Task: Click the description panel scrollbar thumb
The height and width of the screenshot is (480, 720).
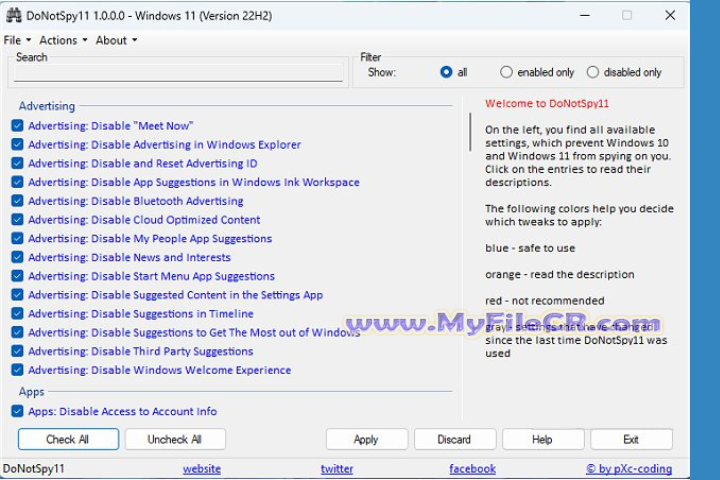Action: click(470, 132)
